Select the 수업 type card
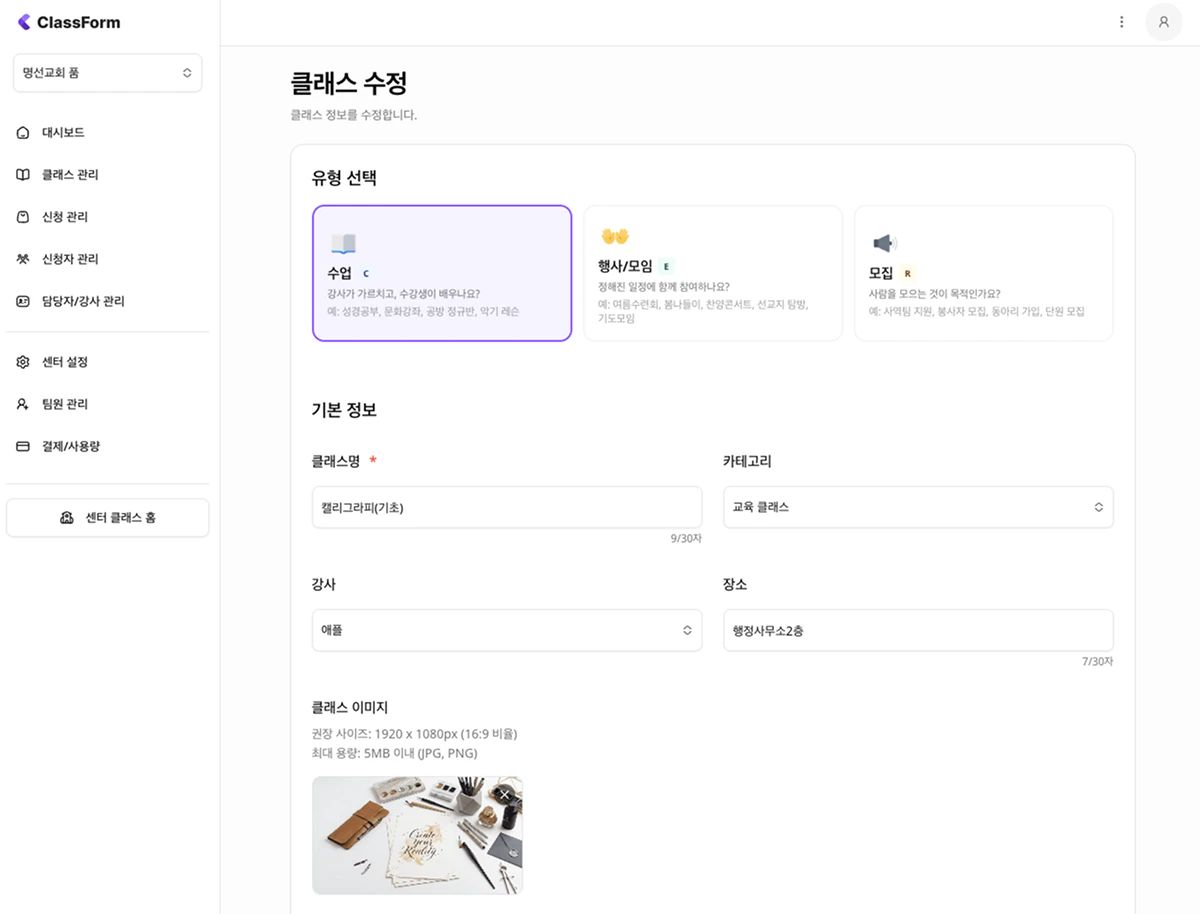1200x914 pixels. pyautogui.click(x=442, y=273)
